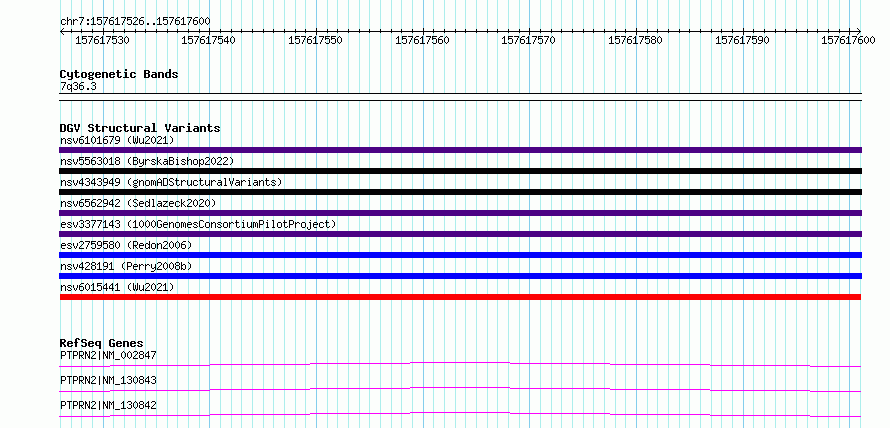
Task: Click ruler tick label 157617570
Action: [529, 40]
